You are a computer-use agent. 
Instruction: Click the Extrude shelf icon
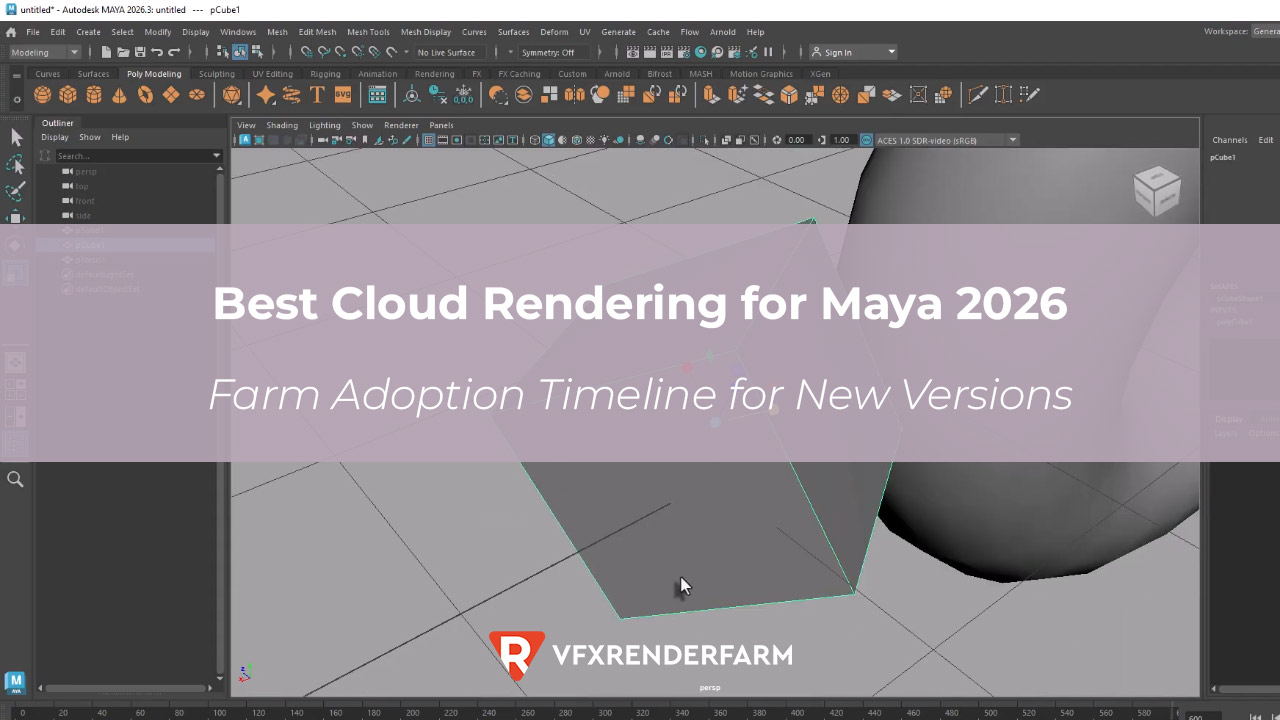[x=711, y=95]
